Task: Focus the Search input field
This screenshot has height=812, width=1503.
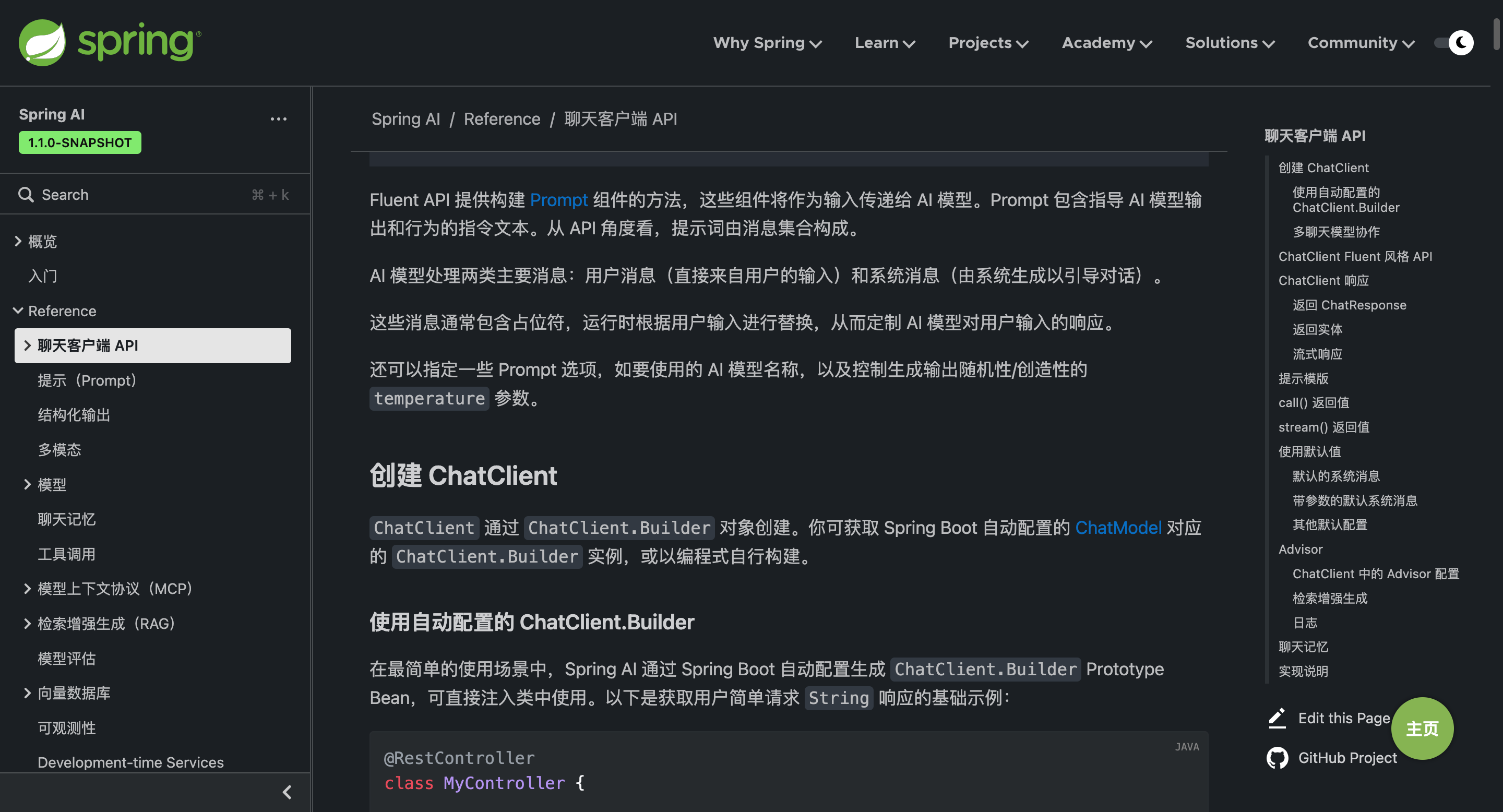Action: pos(154,194)
